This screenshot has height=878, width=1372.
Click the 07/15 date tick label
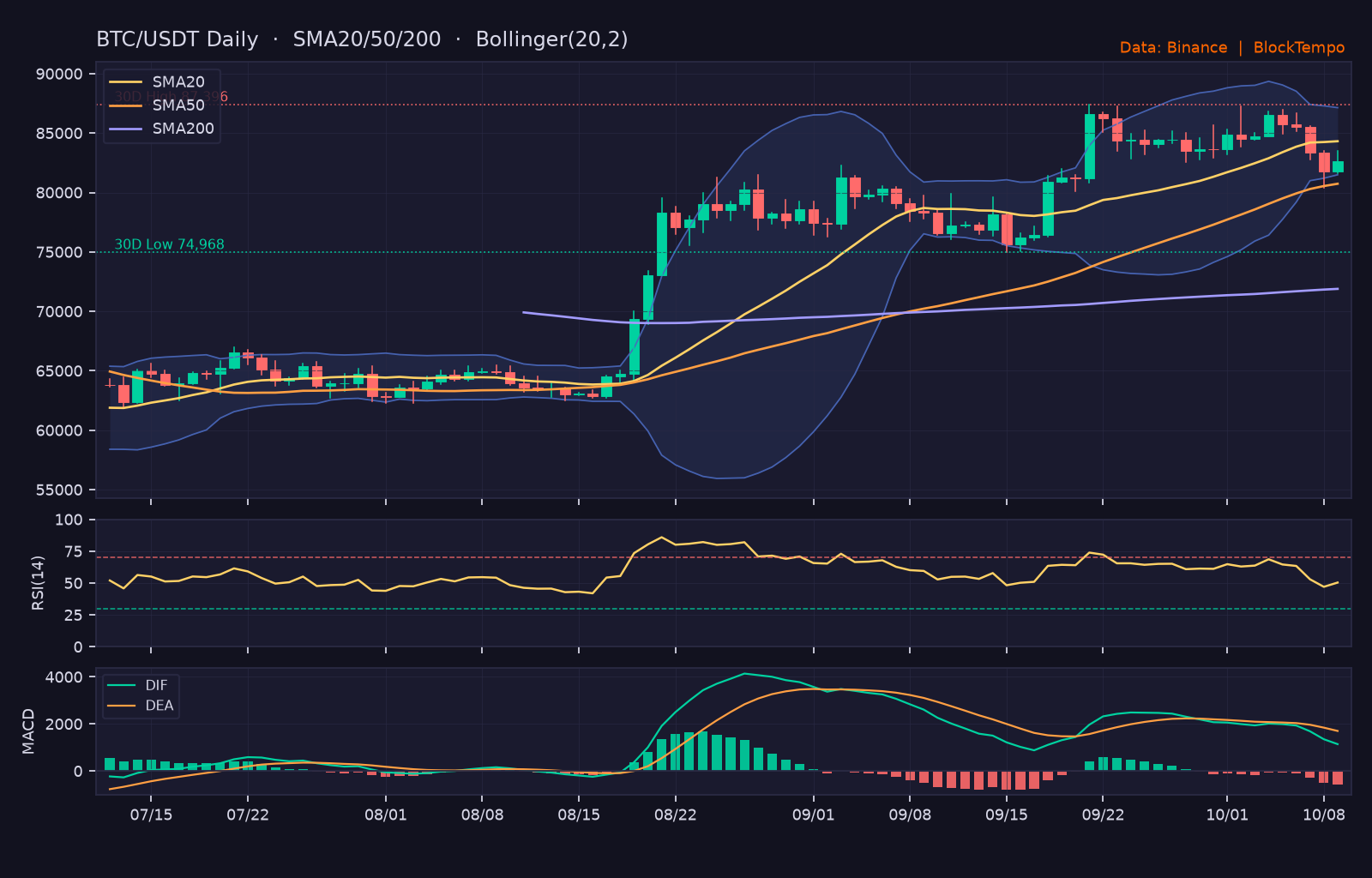[x=151, y=815]
